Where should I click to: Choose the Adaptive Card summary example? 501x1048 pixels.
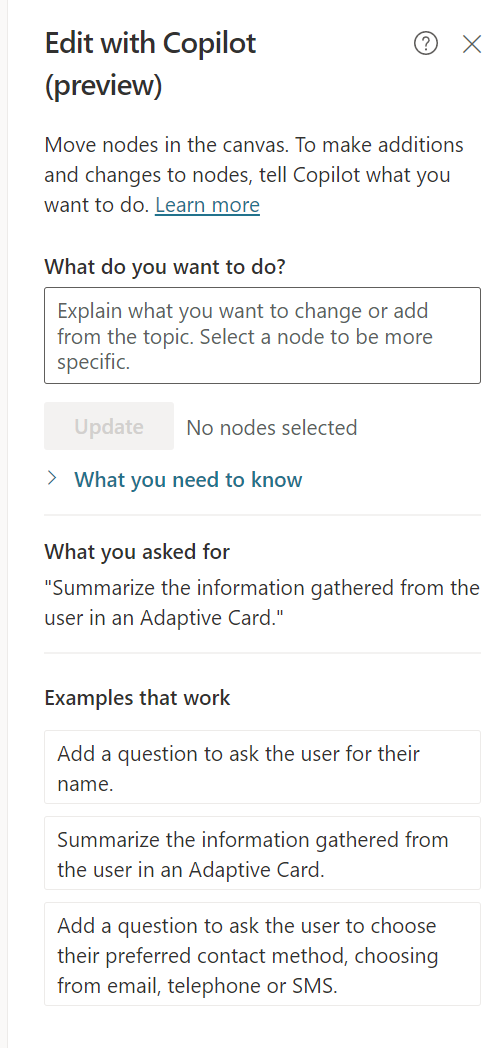click(x=263, y=854)
